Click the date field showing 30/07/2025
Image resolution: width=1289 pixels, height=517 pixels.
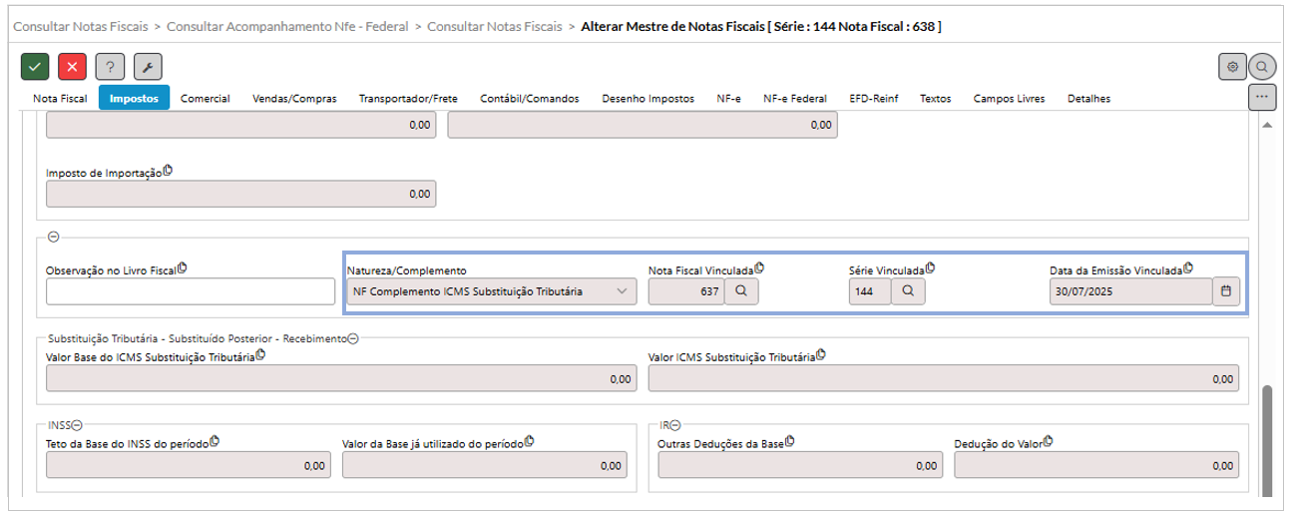pos(1130,291)
